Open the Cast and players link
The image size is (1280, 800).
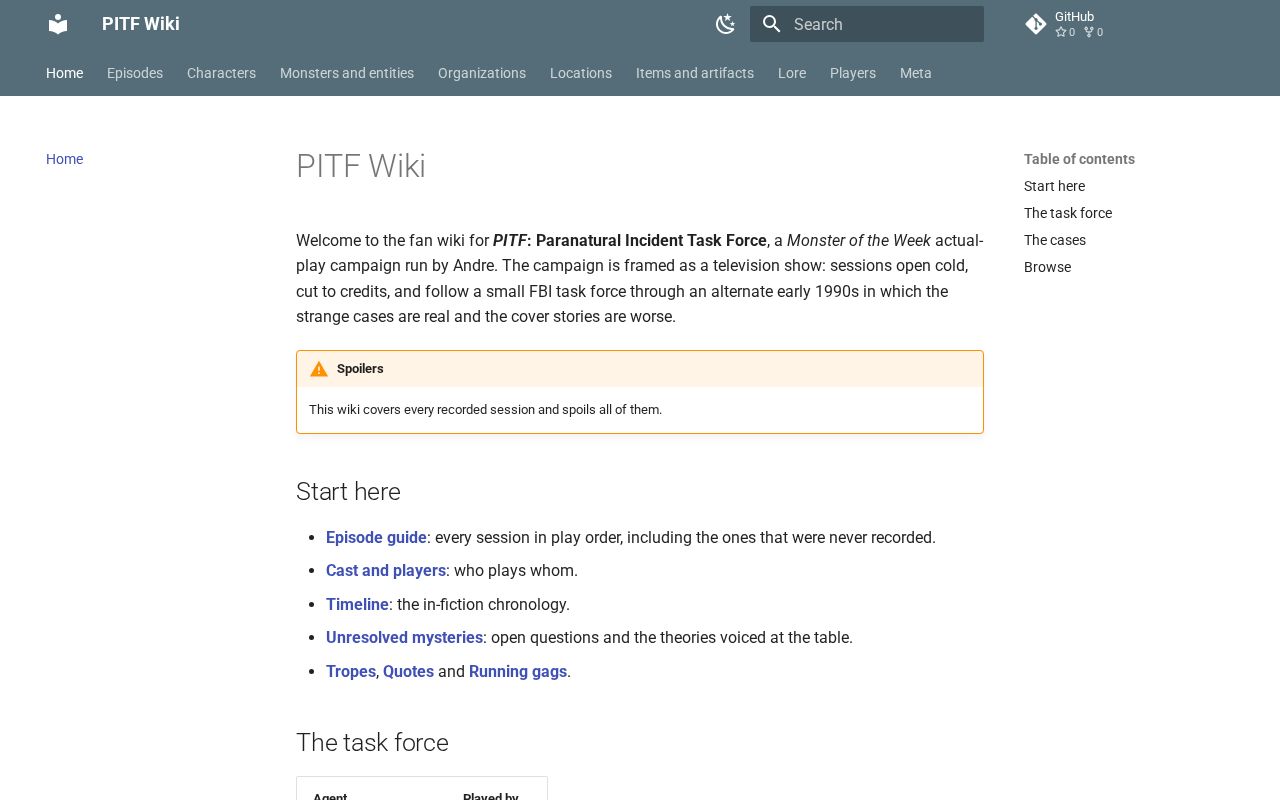[x=386, y=570]
